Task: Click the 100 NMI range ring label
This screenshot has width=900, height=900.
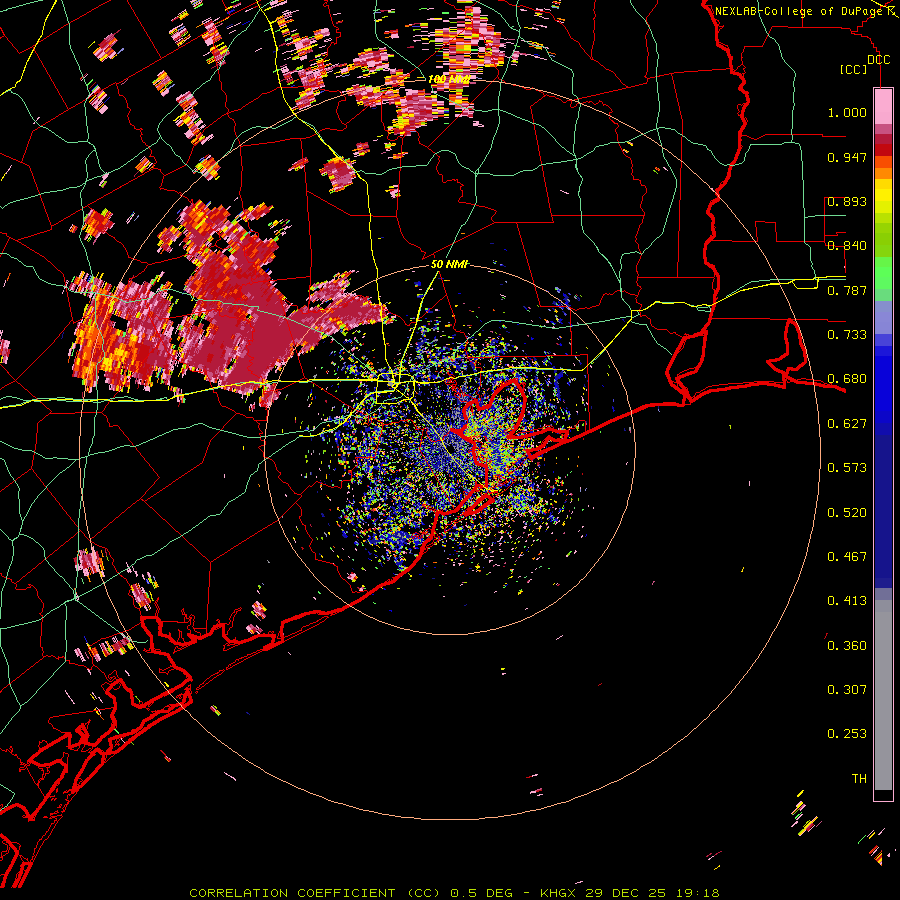Action: coord(448,79)
